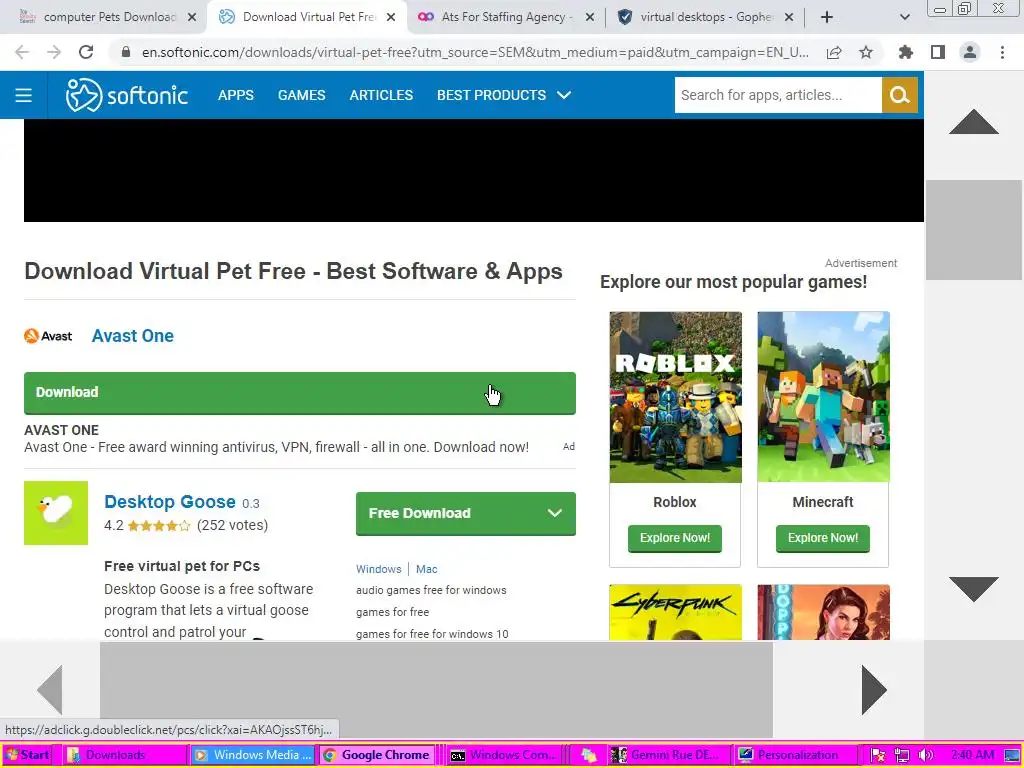The height and width of the screenshot is (768, 1024).
Task: Click the Avast logo
Action: tap(48, 336)
